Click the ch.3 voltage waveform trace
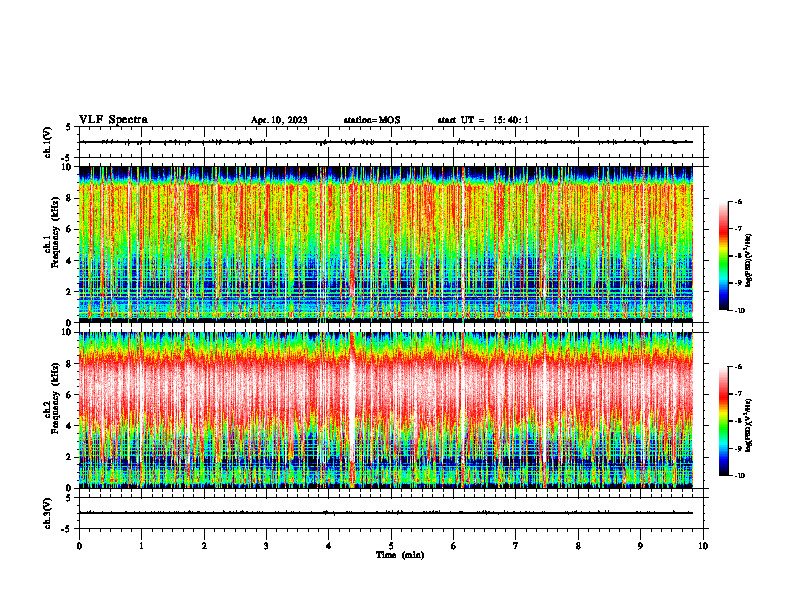The image size is (792, 612). 386,513
